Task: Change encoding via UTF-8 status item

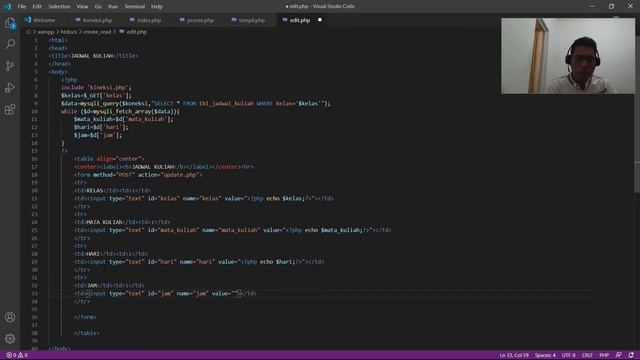Action: click(569, 355)
